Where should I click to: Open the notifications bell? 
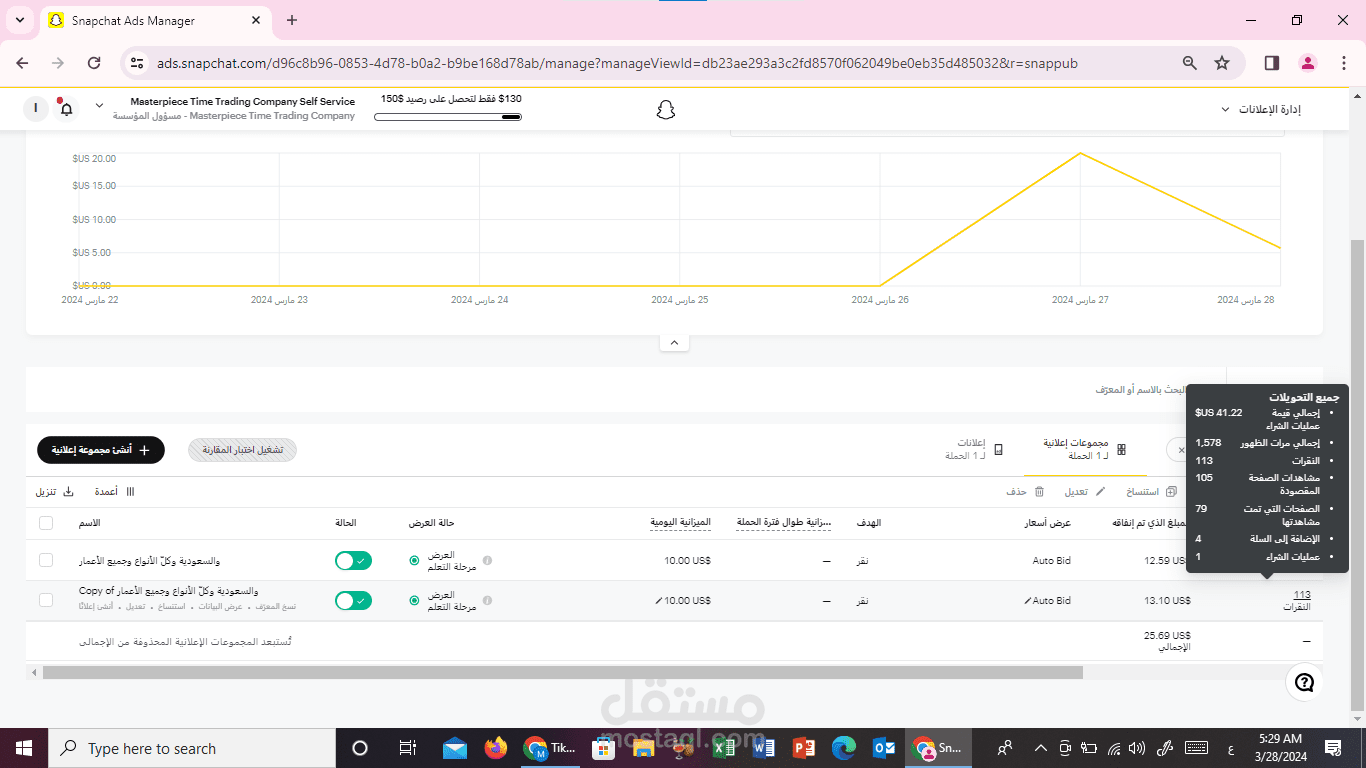click(x=66, y=108)
